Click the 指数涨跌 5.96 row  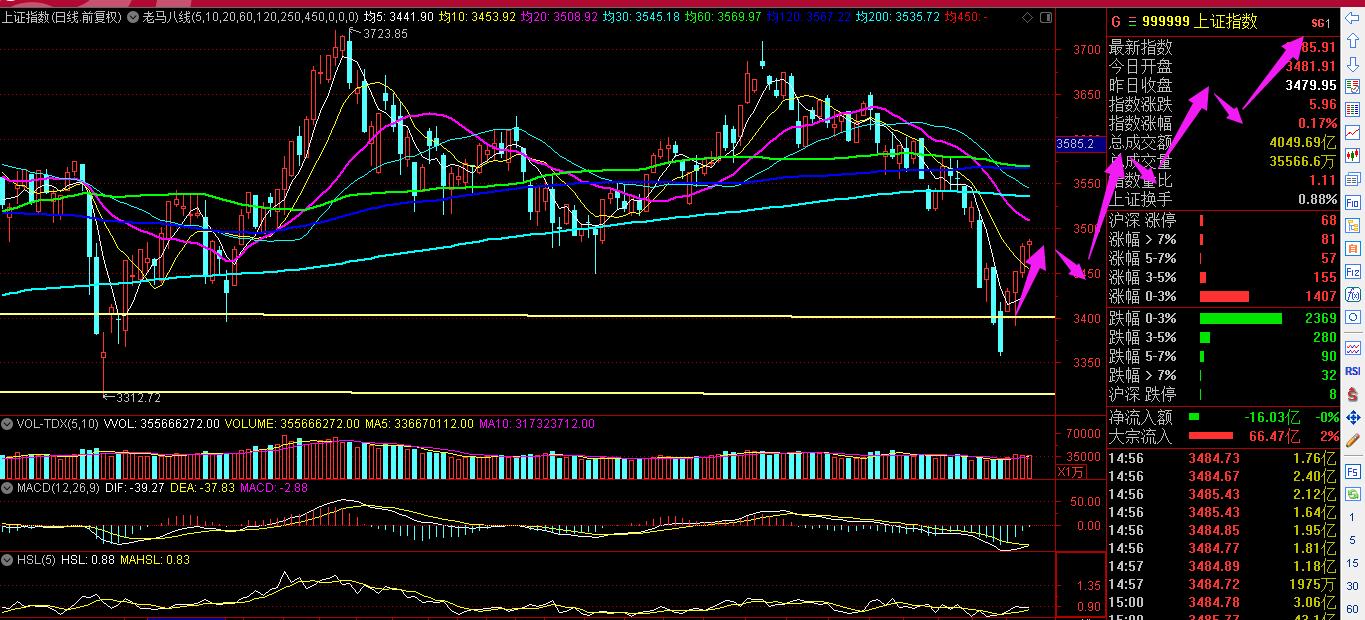pyautogui.click(x=1222, y=105)
